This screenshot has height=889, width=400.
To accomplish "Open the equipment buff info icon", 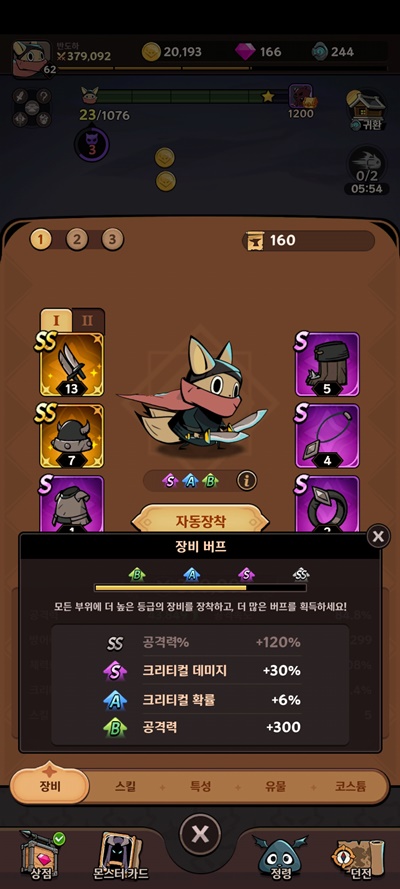I will pos(246,481).
